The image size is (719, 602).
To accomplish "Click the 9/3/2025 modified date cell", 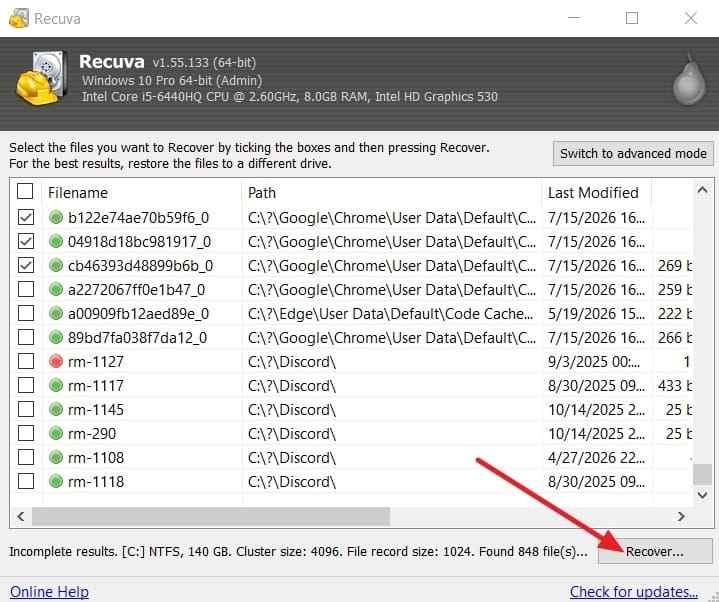I will (594, 362).
